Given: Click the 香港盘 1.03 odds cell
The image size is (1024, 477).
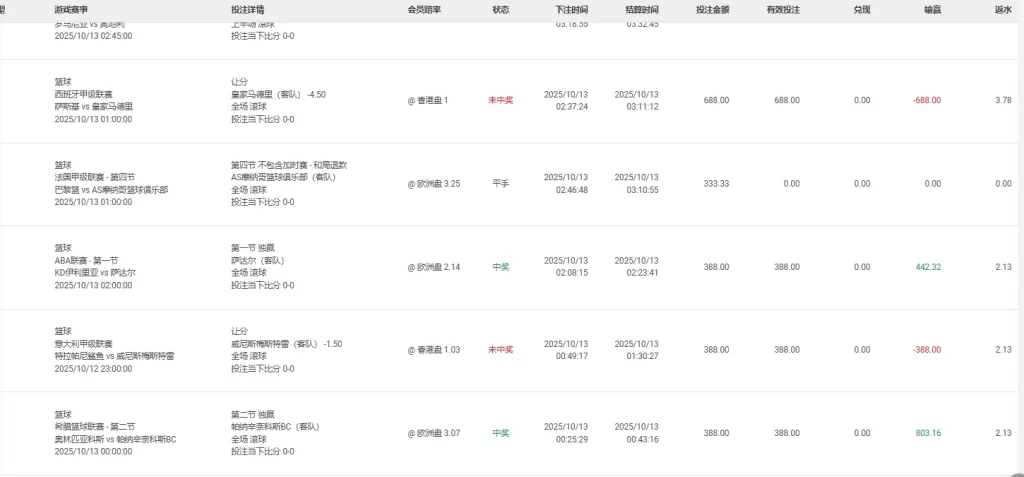Looking at the screenshot, I should 434,350.
